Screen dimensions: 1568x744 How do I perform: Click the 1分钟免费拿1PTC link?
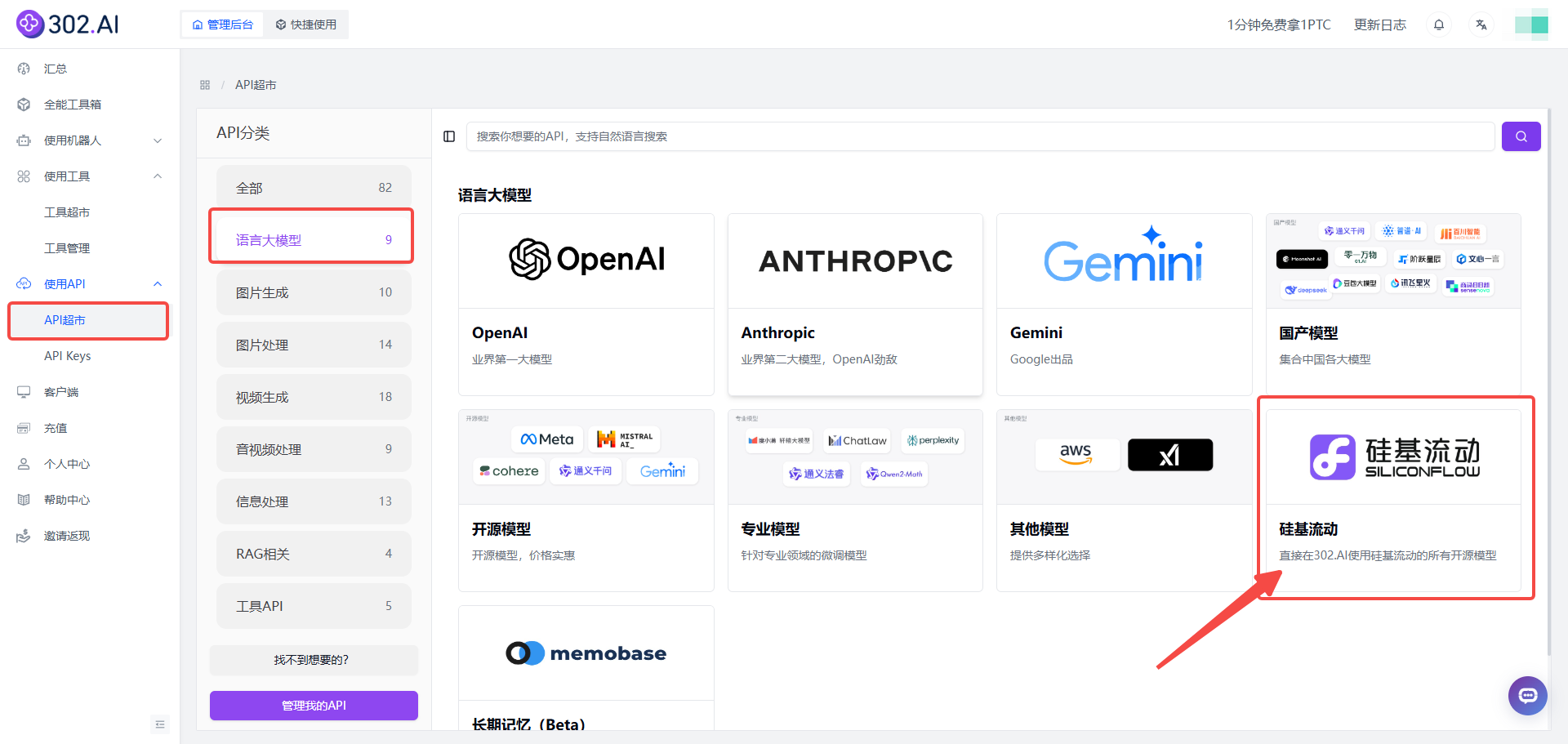point(1279,25)
